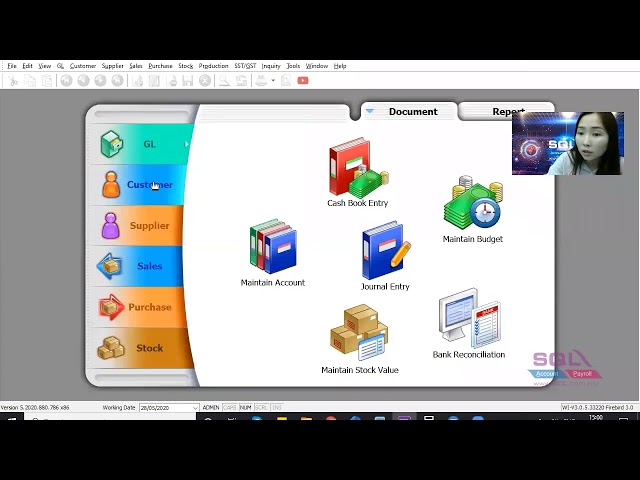
Task: Go to first record toolbar button
Action: pos(66,81)
